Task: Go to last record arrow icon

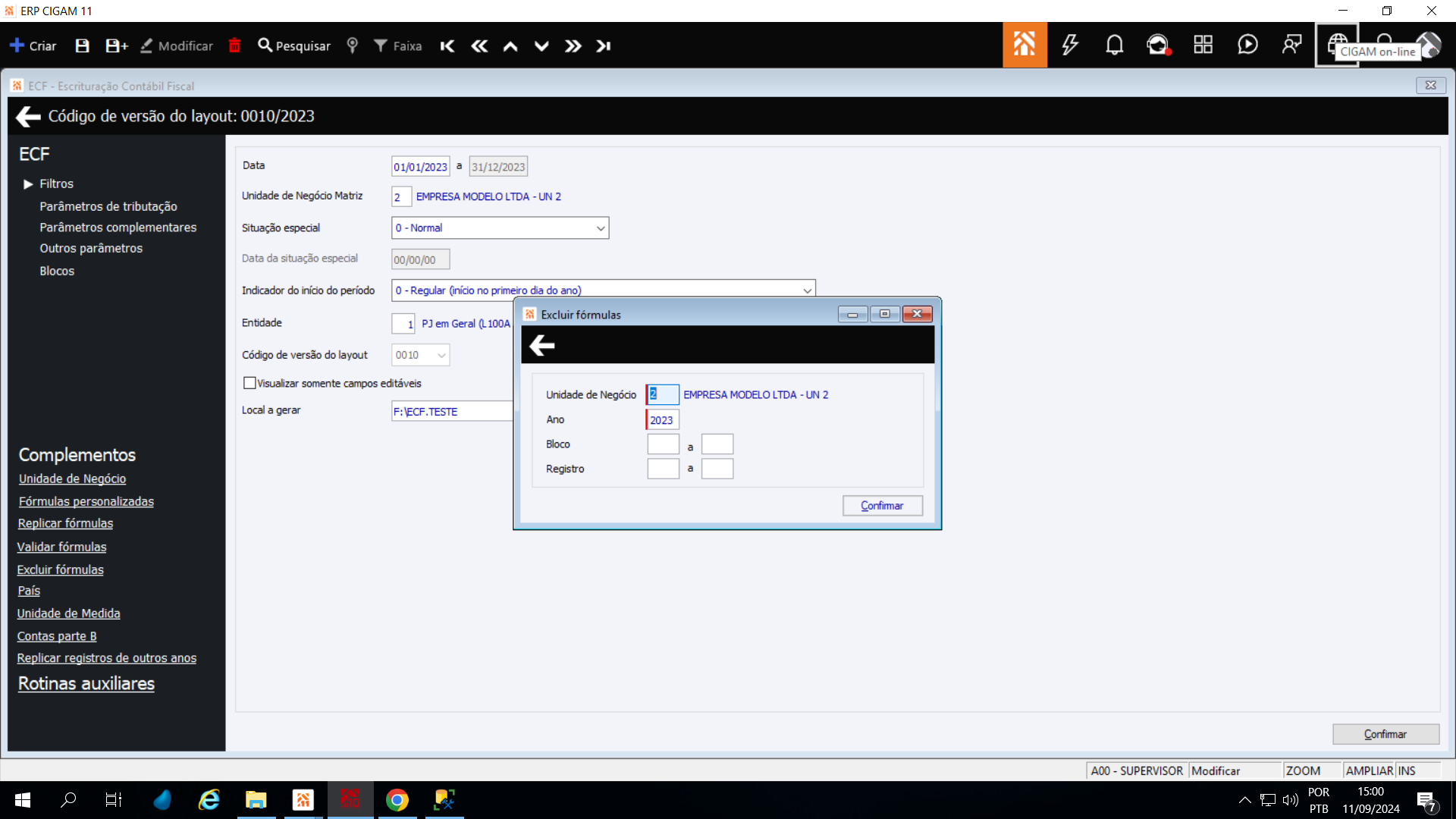Action: pyautogui.click(x=604, y=46)
